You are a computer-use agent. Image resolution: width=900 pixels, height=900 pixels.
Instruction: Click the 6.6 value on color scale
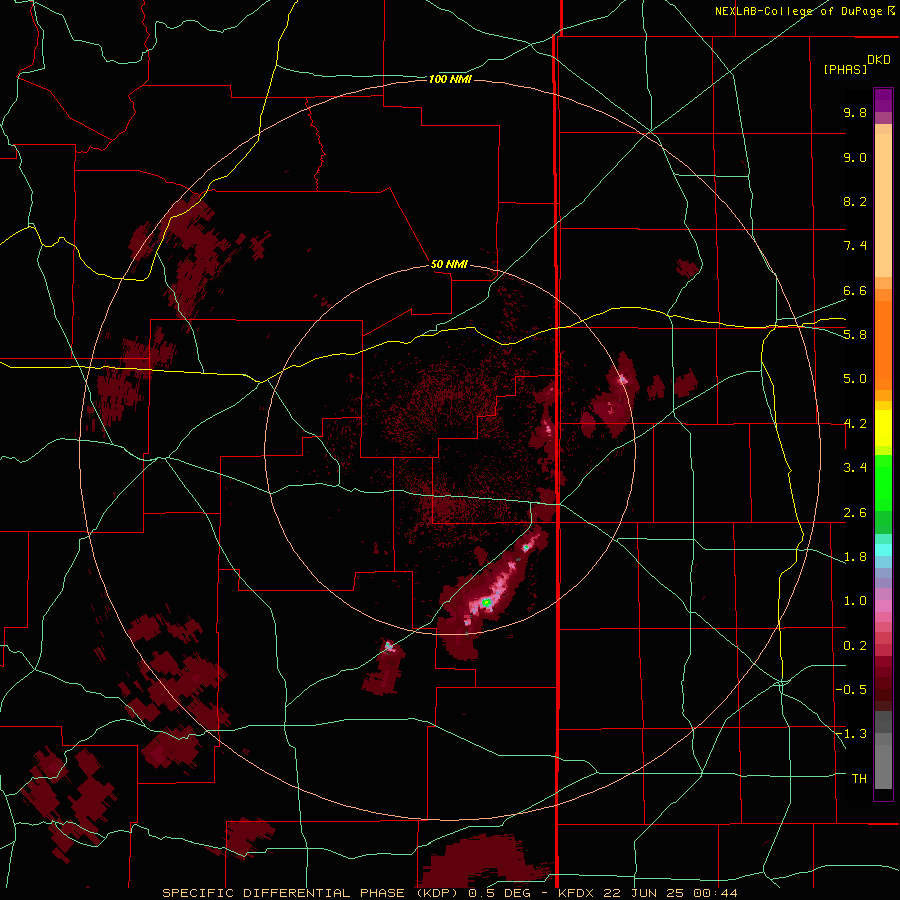(x=855, y=290)
